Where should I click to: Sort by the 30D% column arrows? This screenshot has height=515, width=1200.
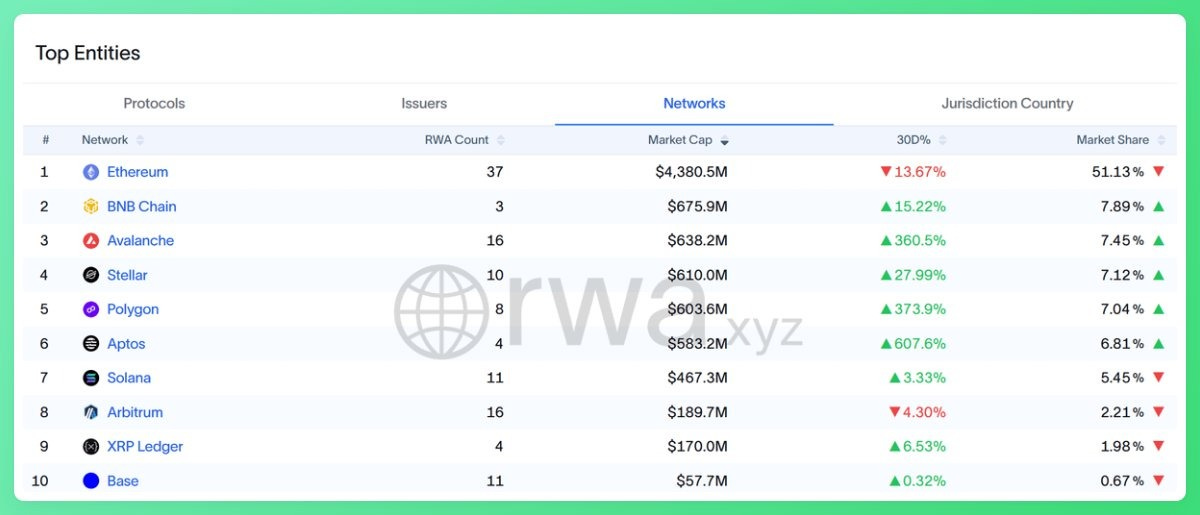coord(943,140)
